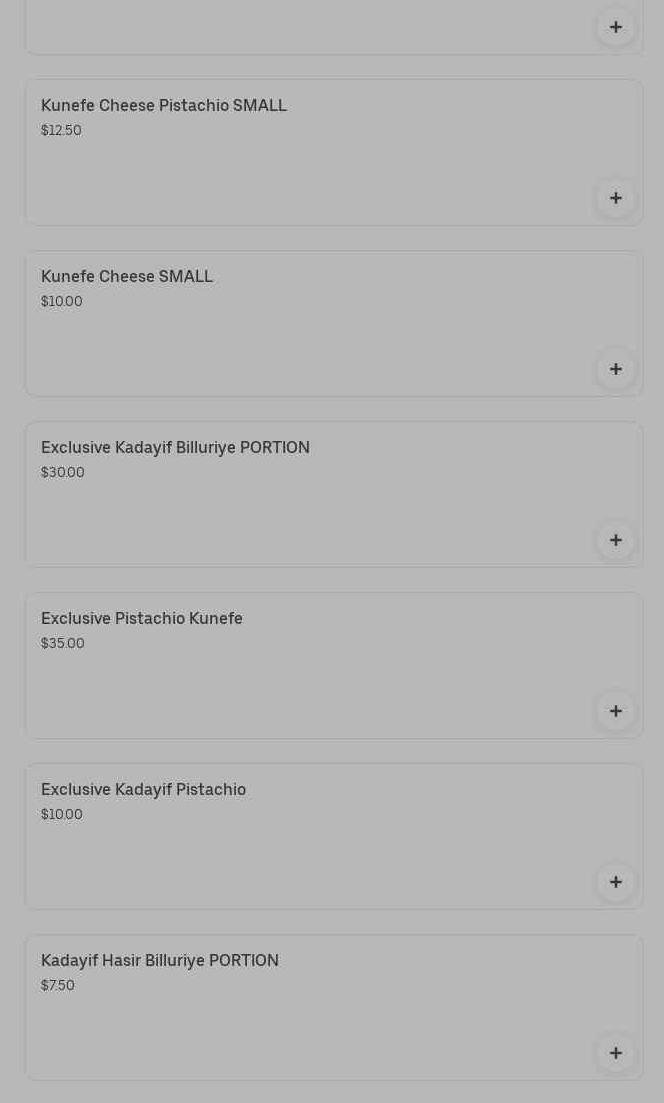
Task: Click plus icon for Exclusive Kadayif Pistachio
Action: click(x=615, y=882)
